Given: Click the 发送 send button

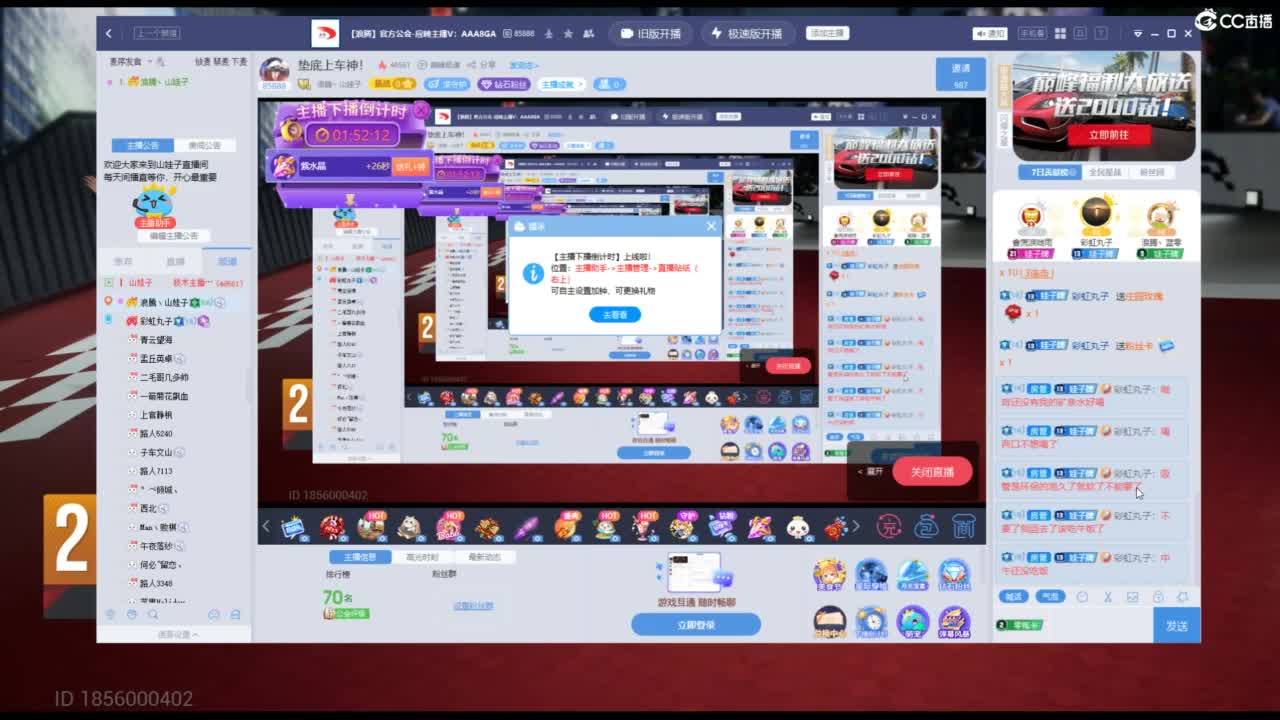Looking at the screenshot, I should click(x=1176, y=626).
